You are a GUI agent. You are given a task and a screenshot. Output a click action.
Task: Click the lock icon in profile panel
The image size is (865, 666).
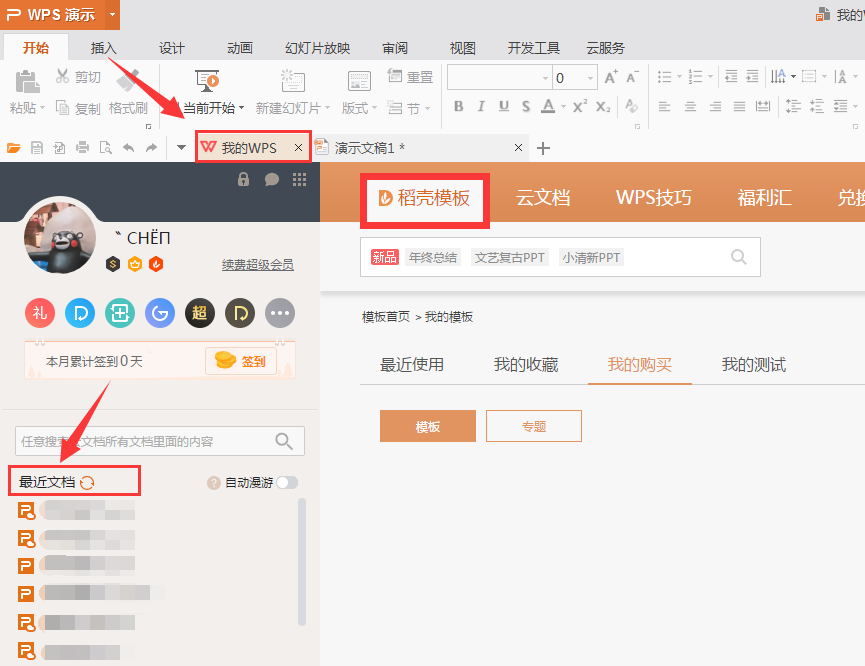click(243, 179)
